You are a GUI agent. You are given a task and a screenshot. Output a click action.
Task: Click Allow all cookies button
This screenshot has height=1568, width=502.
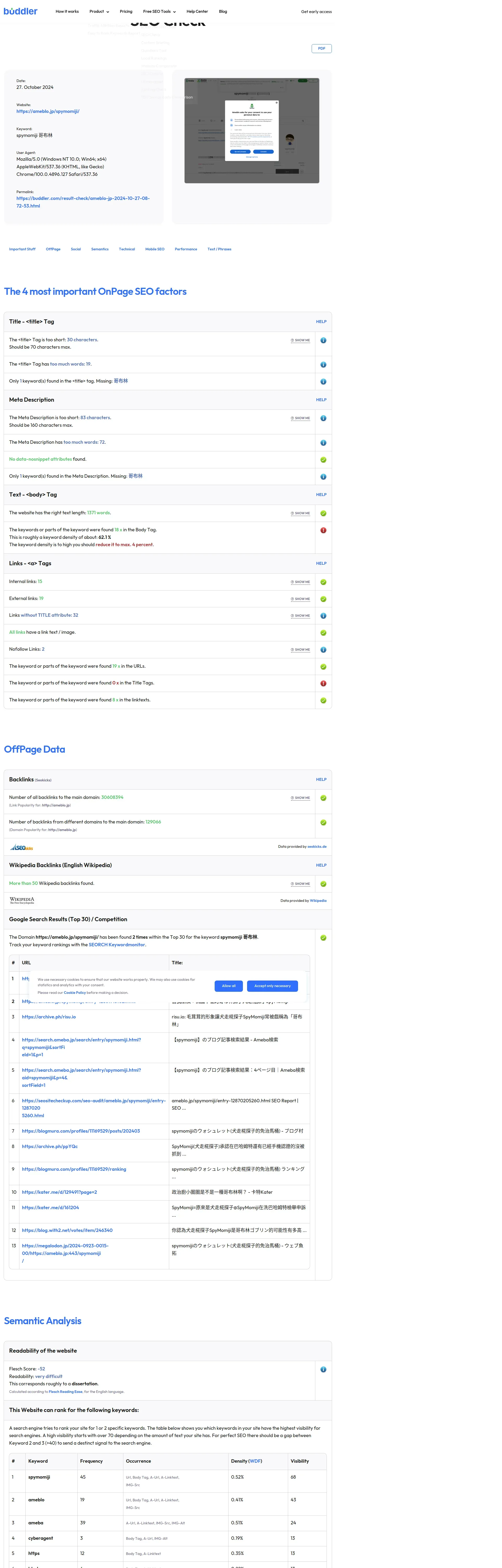coord(229,986)
